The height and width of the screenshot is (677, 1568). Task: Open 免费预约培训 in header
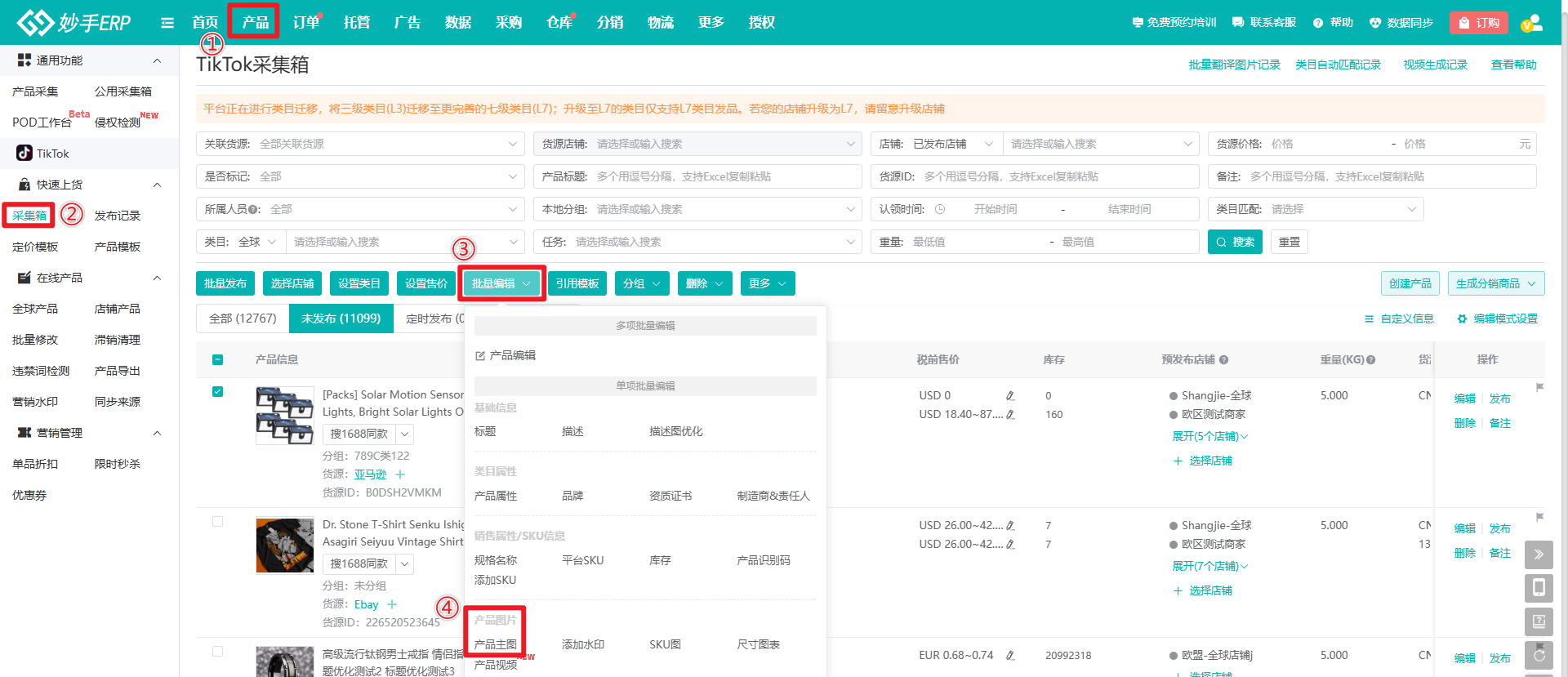pyautogui.click(x=1174, y=23)
